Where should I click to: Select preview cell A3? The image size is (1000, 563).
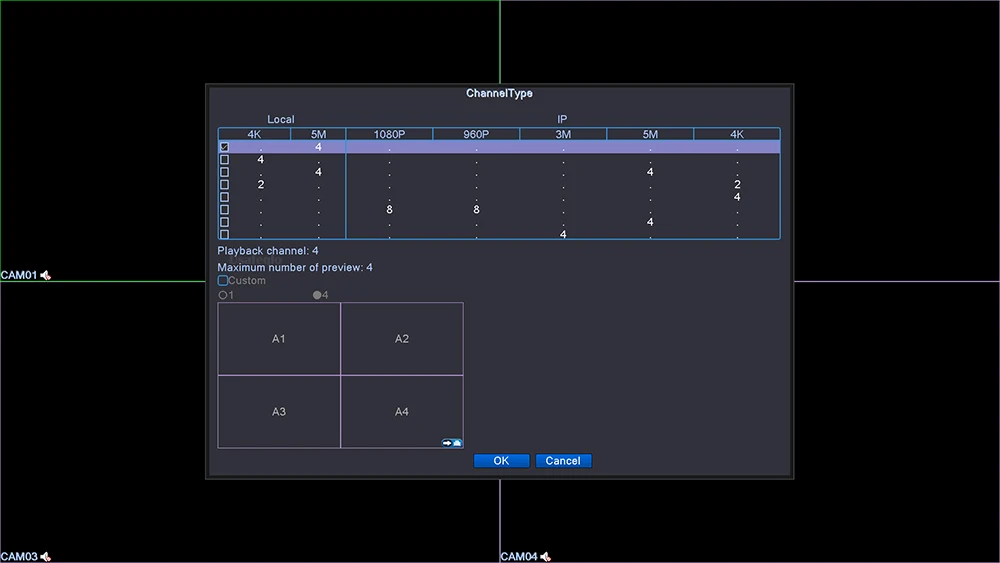[x=279, y=412]
